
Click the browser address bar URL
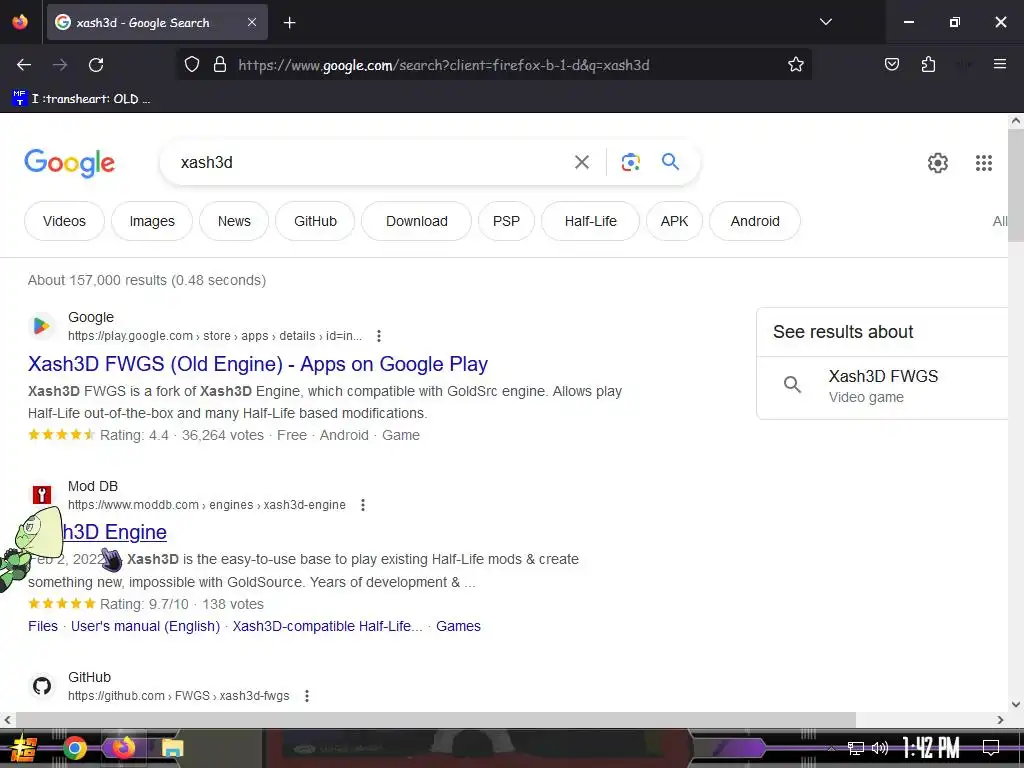click(x=444, y=65)
